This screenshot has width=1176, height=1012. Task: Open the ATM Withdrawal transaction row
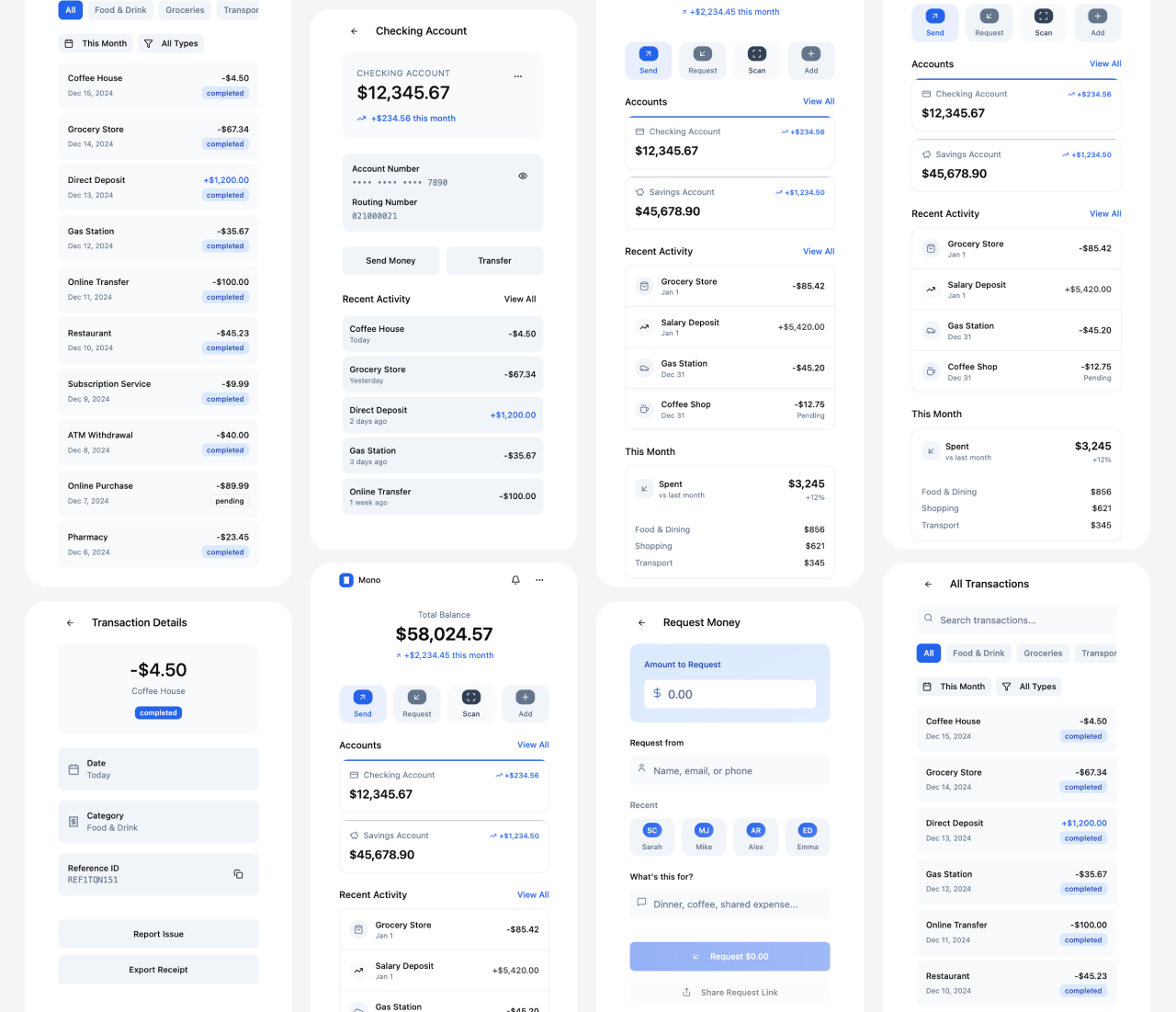158,442
